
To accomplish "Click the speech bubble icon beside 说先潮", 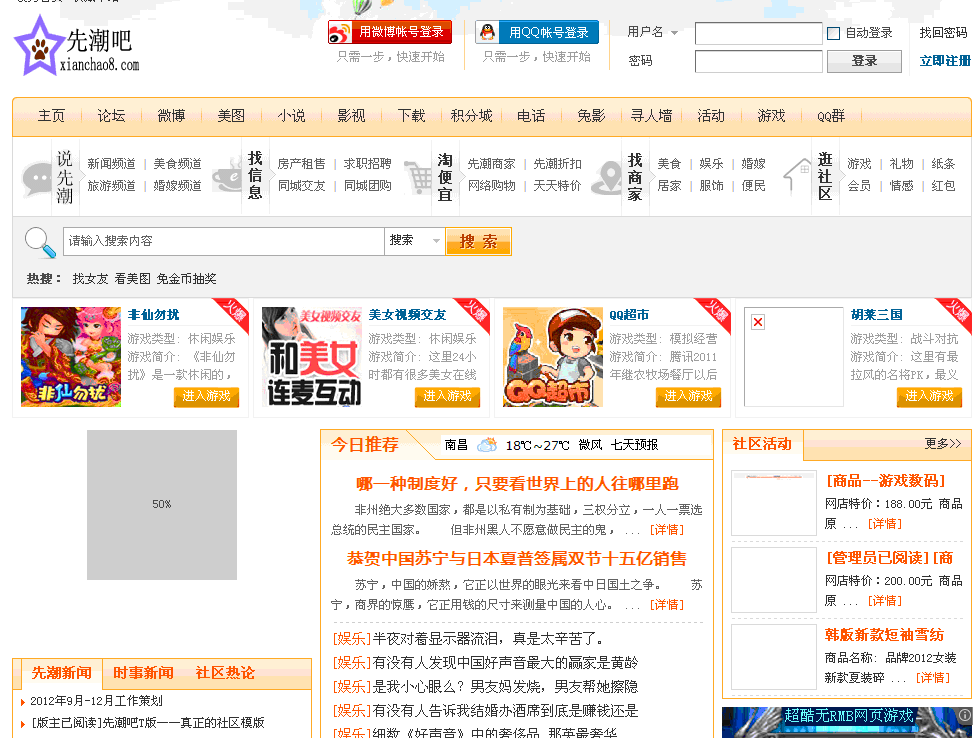I will click(x=36, y=178).
